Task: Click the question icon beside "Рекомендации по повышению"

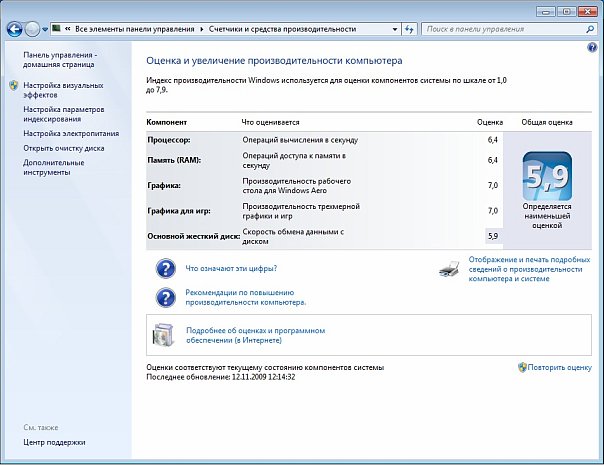Action: pos(165,296)
